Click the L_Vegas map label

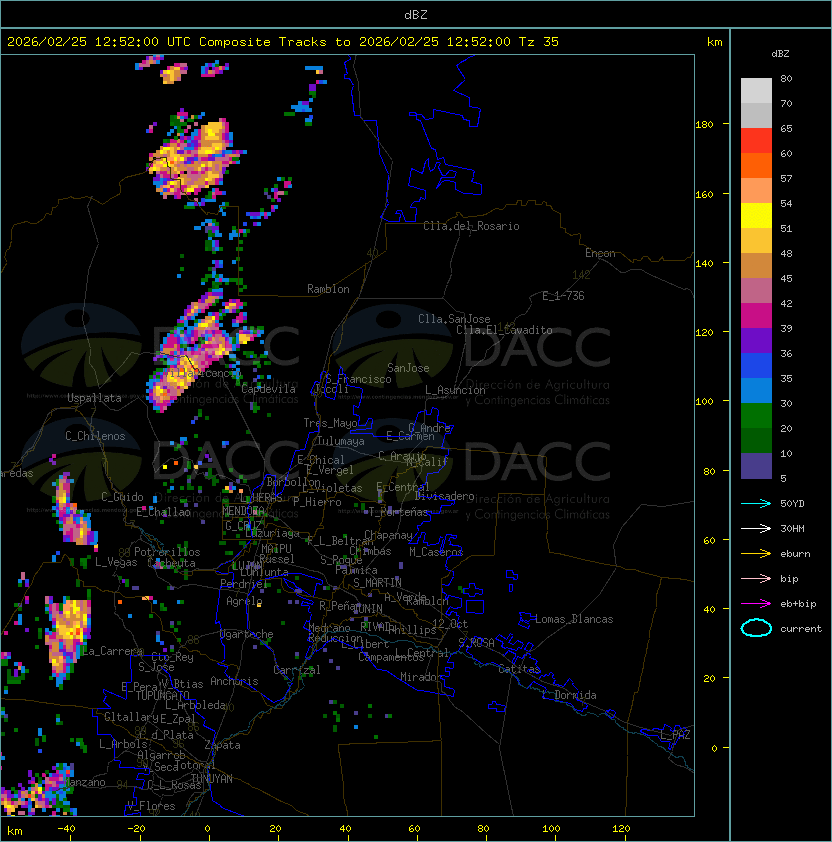coord(116,562)
